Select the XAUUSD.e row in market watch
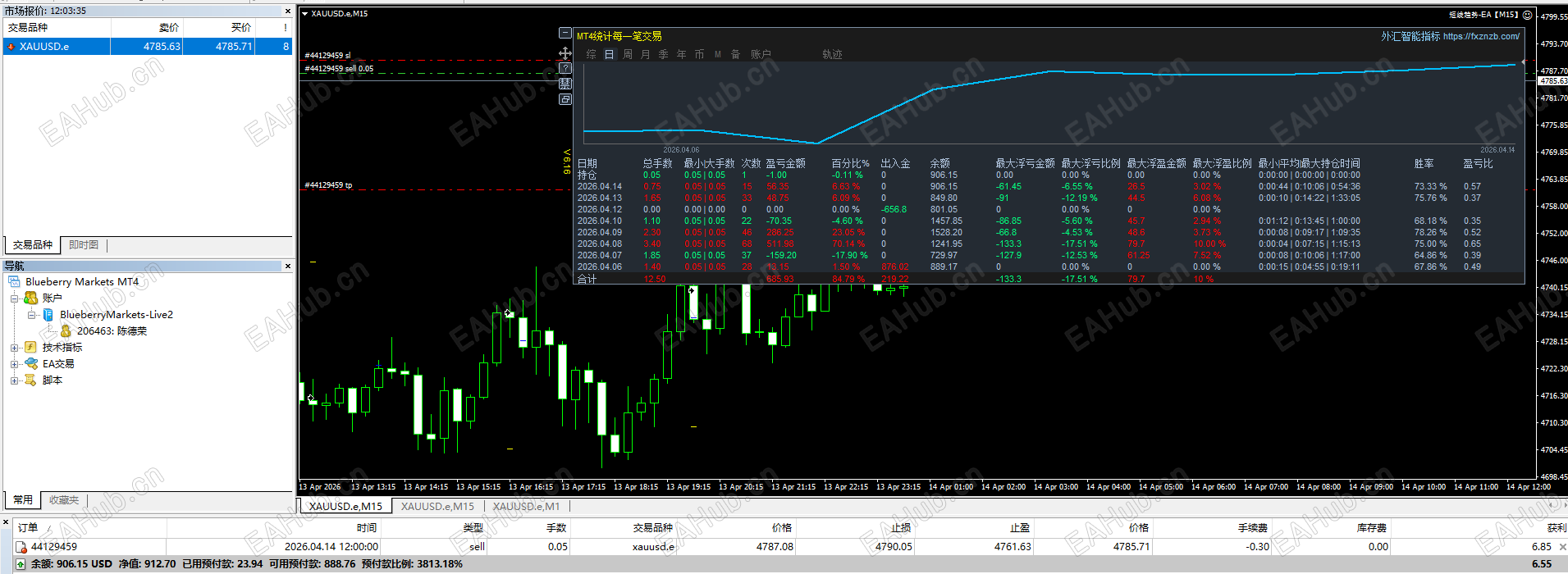The width and height of the screenshot is (1568, 574). (148, 47)
